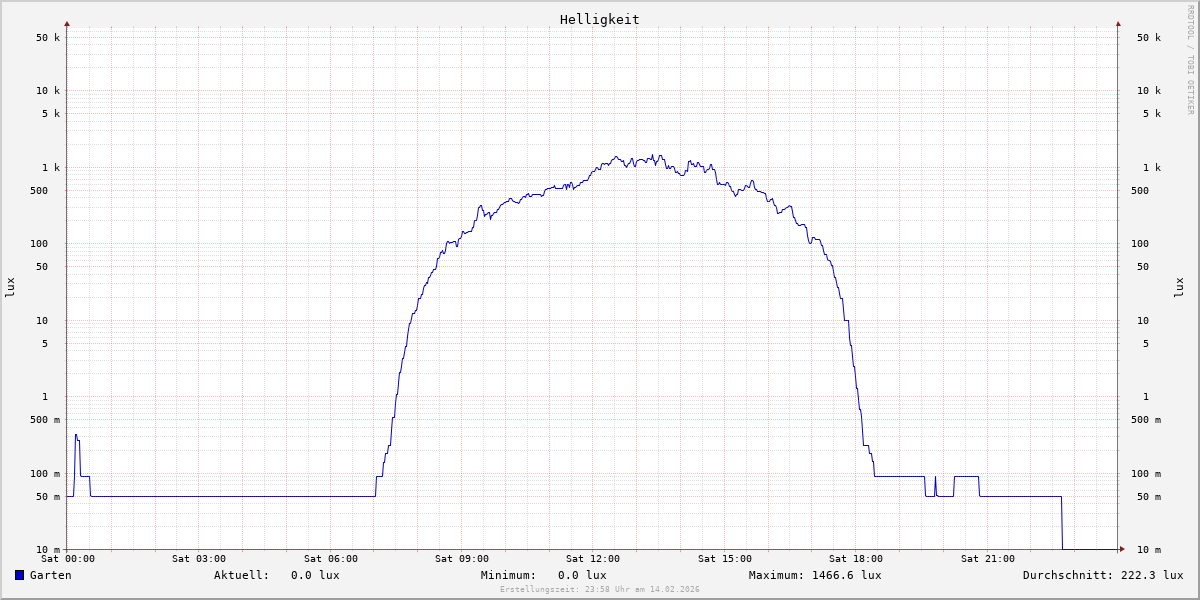Select the Sat 06:00 time label
The width and height of the screenshot is (1200, 600).
pyautogui.click(x=330, y=559)
